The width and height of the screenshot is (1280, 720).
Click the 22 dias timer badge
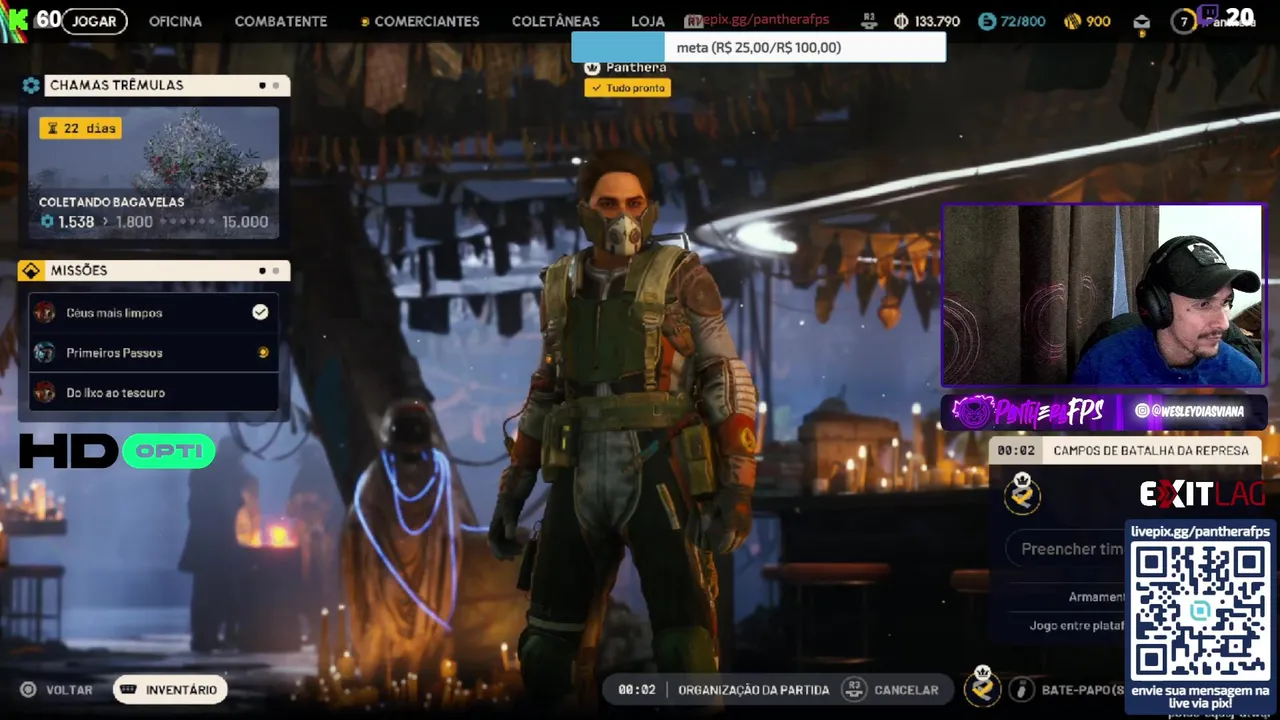(81, 128)
